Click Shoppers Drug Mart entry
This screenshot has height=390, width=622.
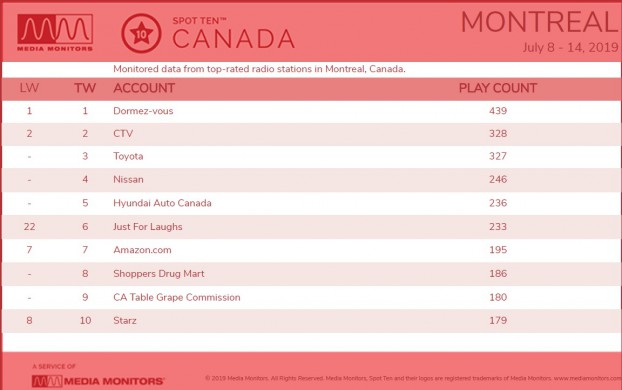click(x=159, y=274)
